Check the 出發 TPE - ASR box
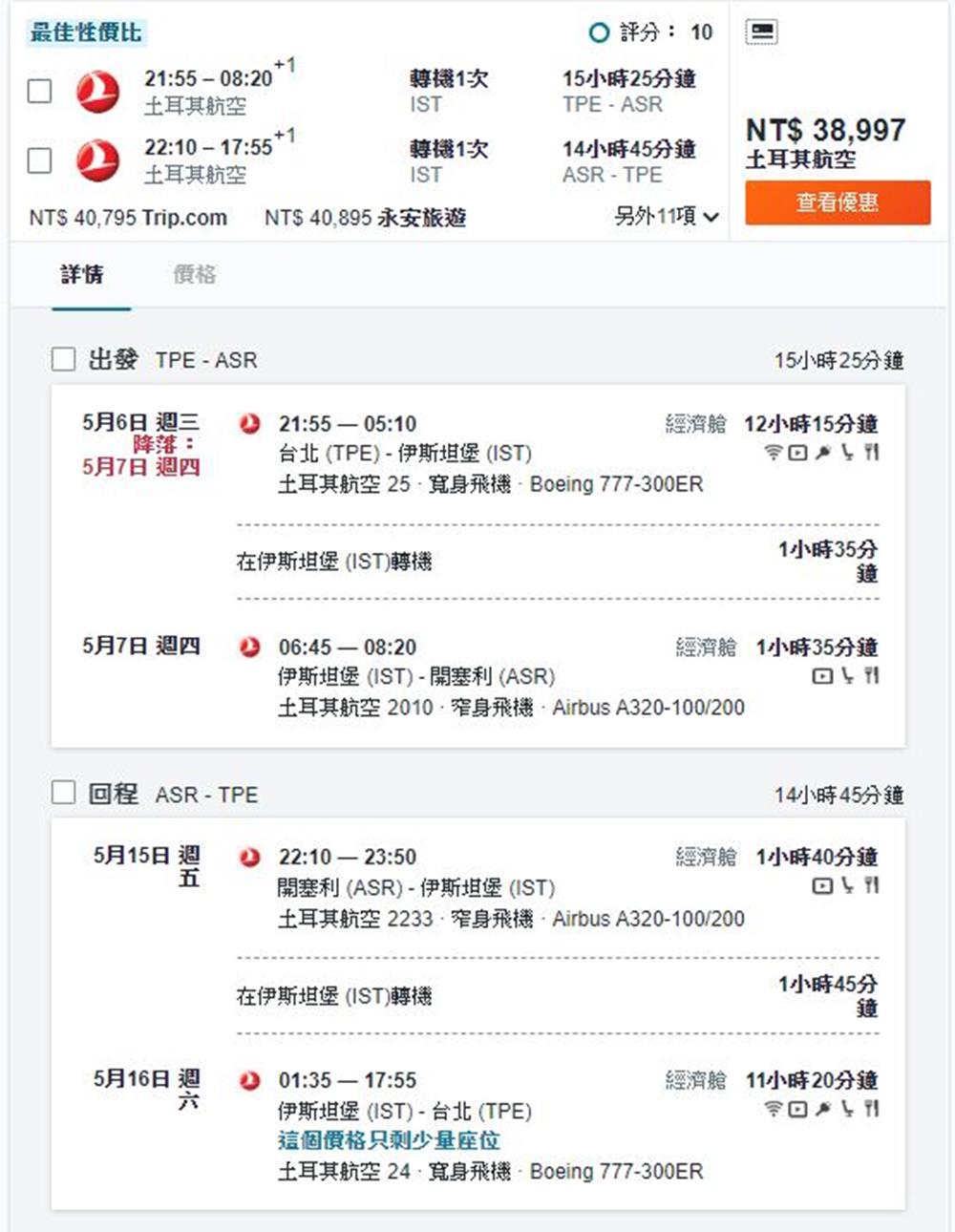 63,359
